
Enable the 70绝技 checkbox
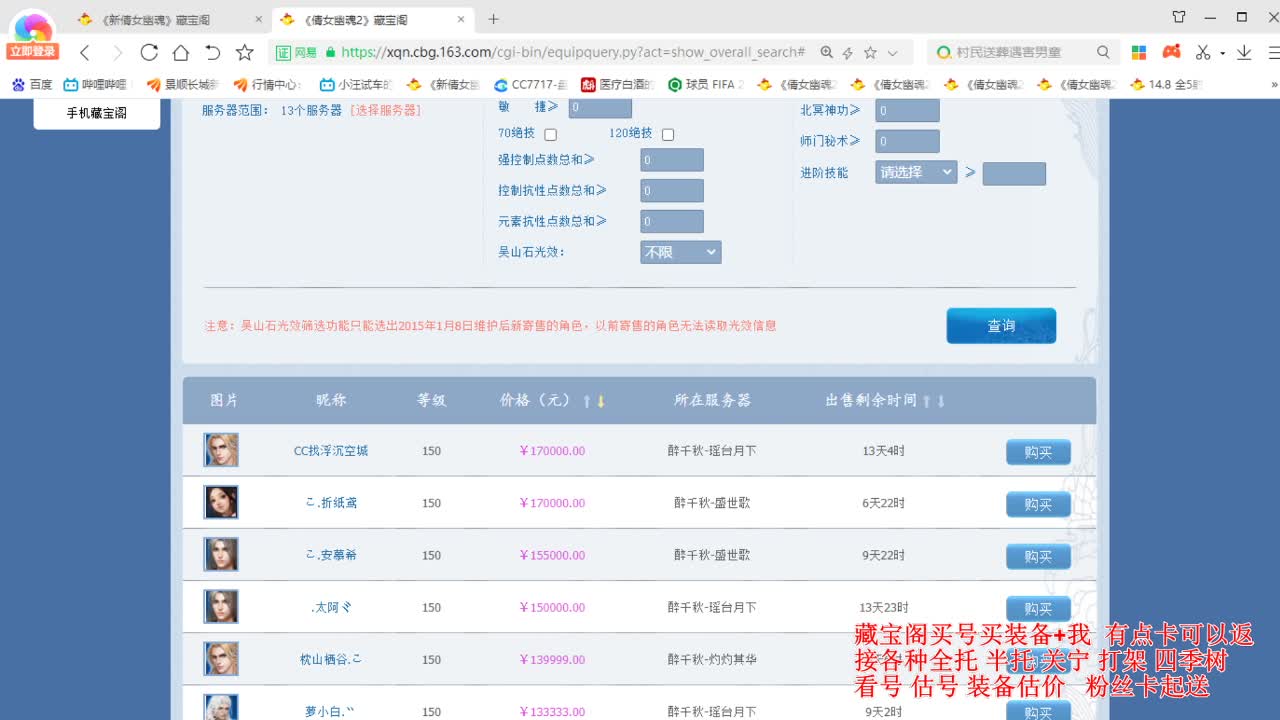550,132
